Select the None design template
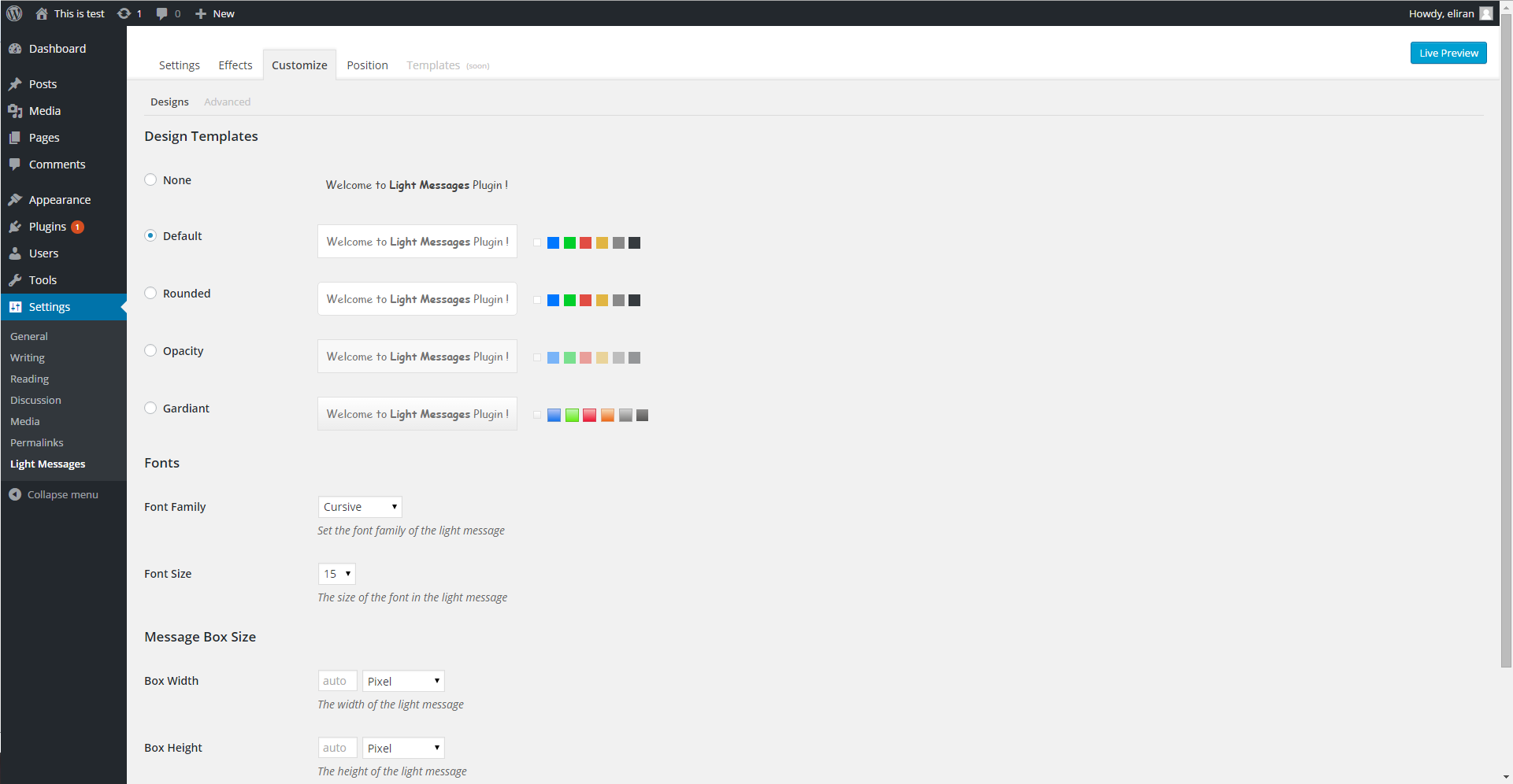The width and height of the screenshot is (1513, 784). (x=150, y=179)
